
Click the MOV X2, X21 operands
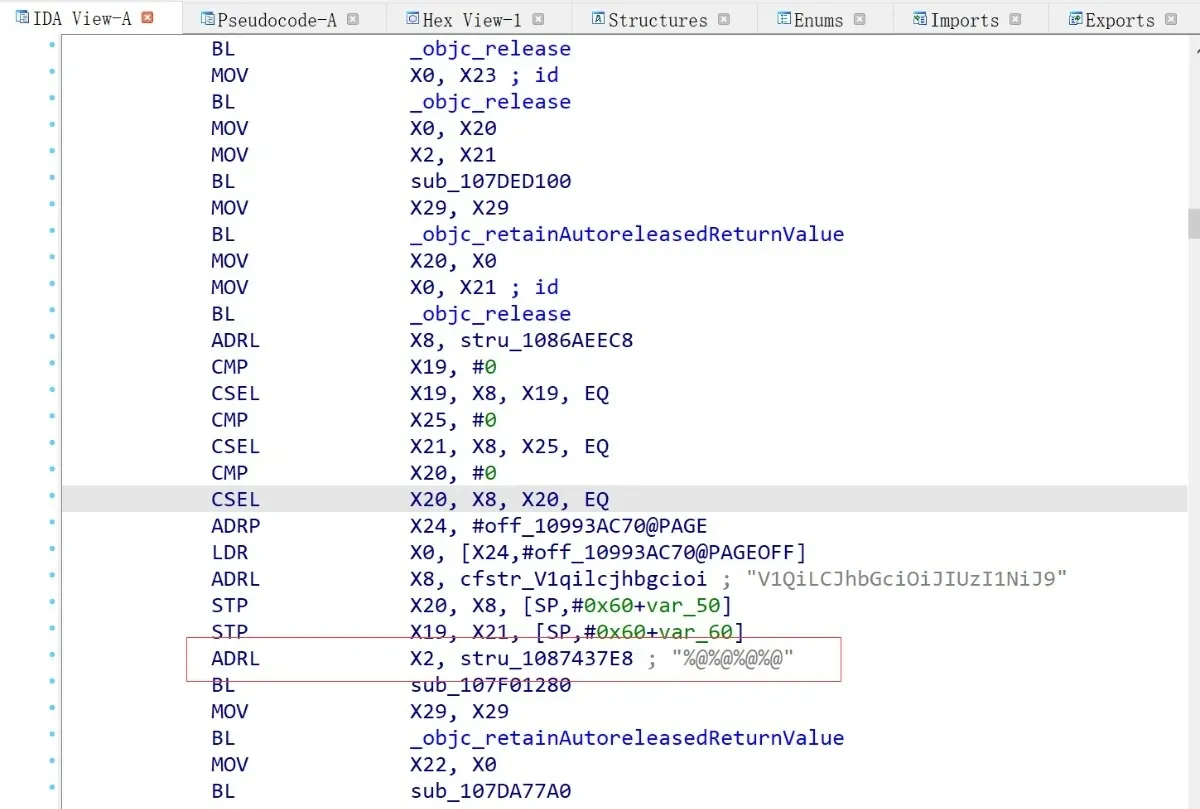coord(453,155)
